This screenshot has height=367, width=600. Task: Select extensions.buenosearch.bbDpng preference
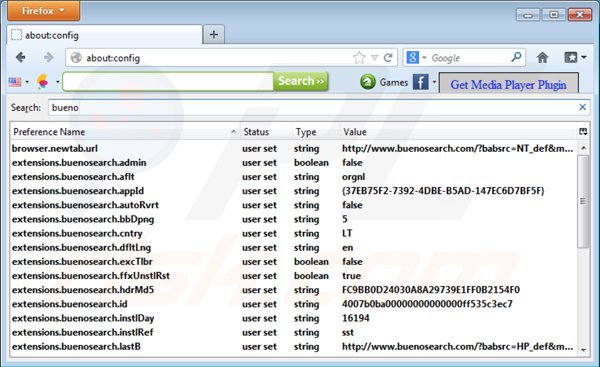point(293,219)
